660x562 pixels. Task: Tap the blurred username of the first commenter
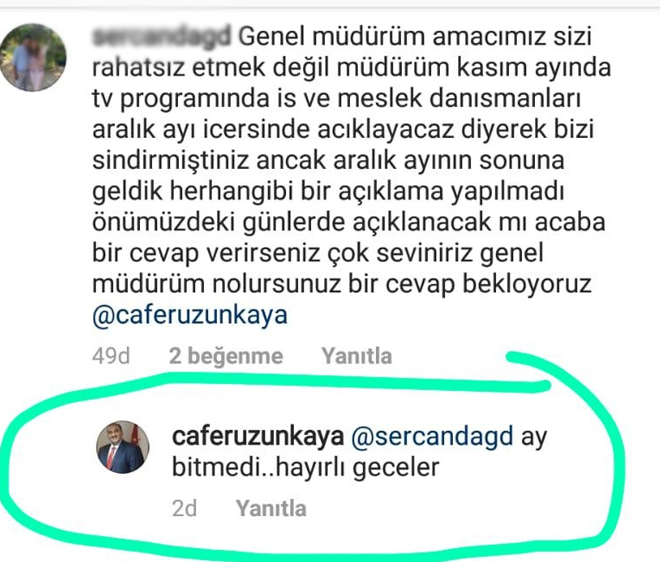click(162, 36)
